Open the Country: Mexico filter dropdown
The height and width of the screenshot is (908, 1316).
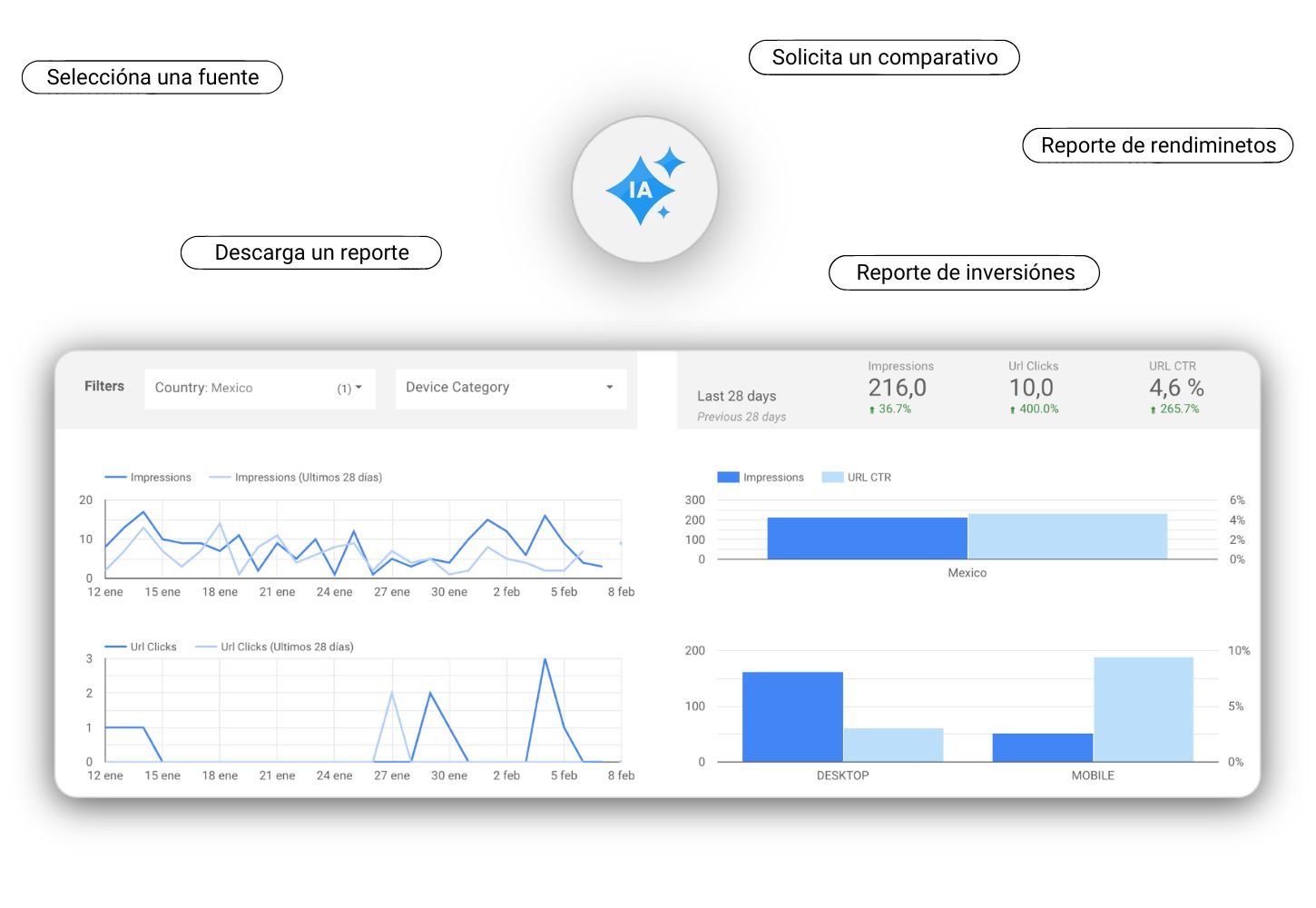(x=260, y=388)
